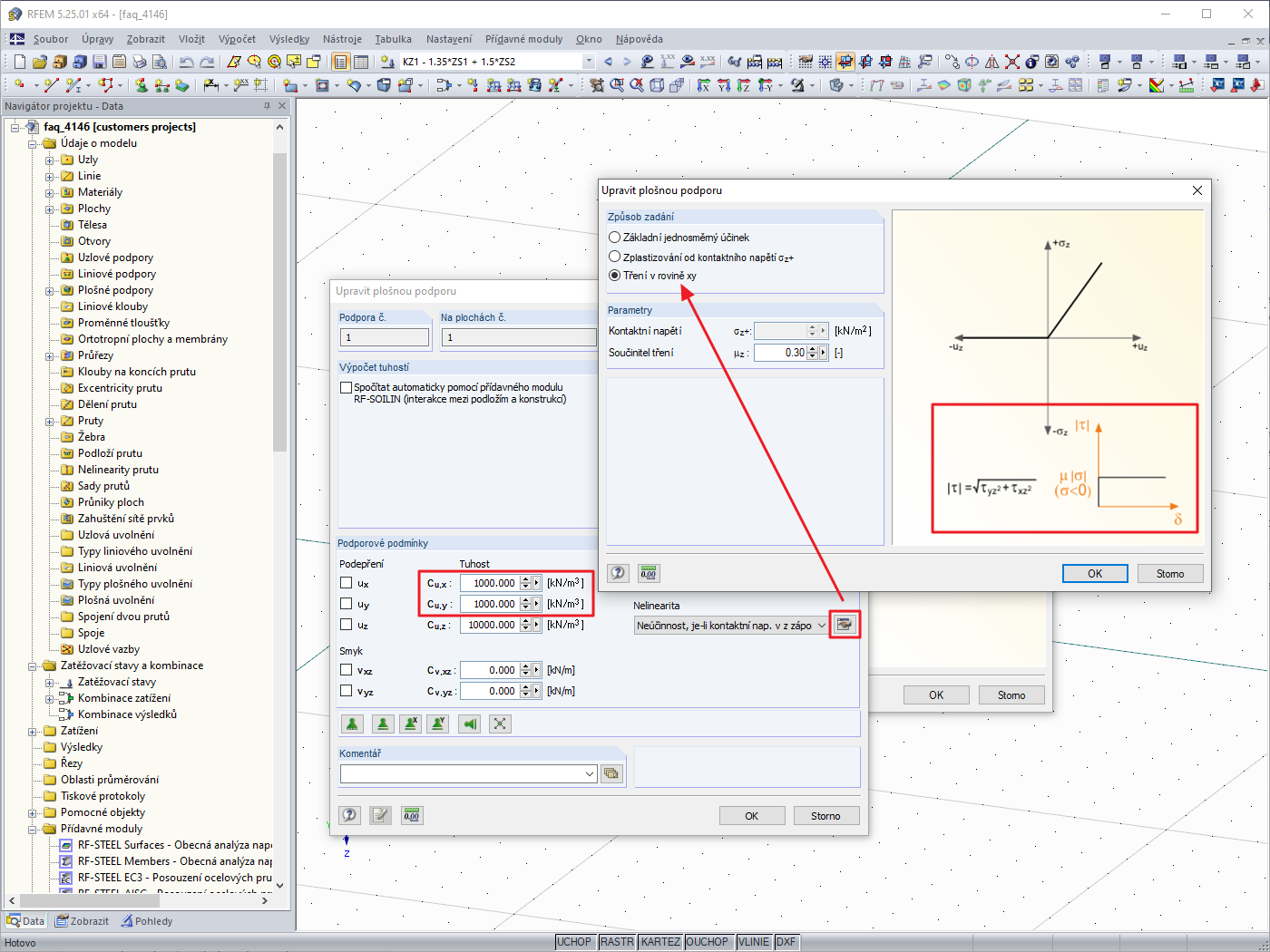Click the units 0.00 icon in friction dialog

(649, 573)
